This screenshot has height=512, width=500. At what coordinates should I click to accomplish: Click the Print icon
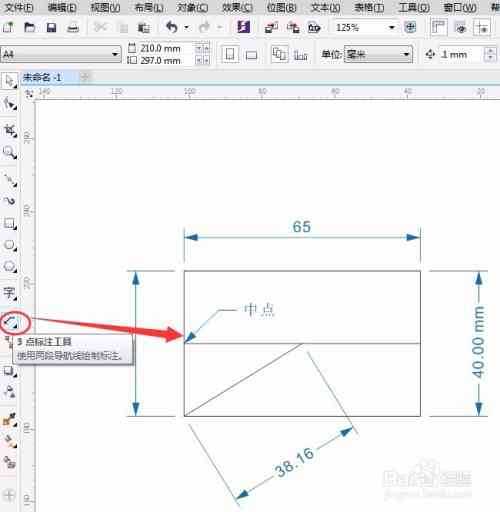coord(73,28)
